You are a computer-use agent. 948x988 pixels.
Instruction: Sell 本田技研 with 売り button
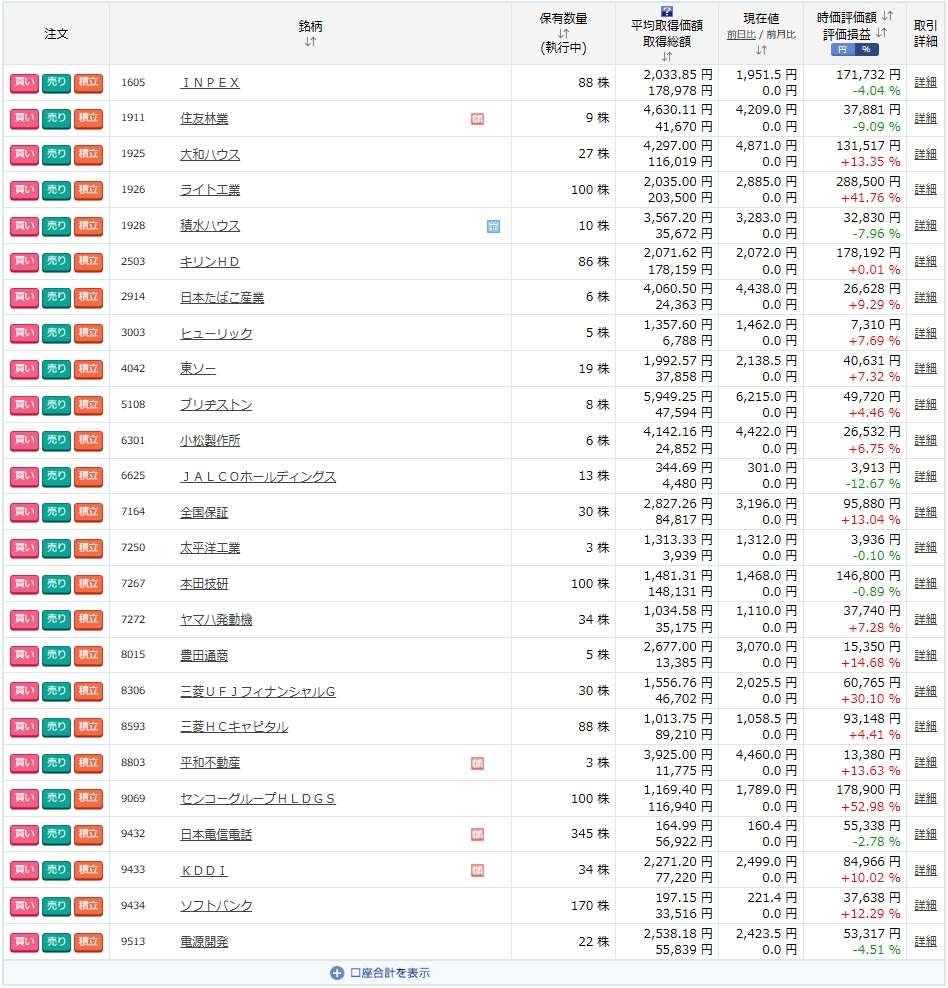point(56,584)
